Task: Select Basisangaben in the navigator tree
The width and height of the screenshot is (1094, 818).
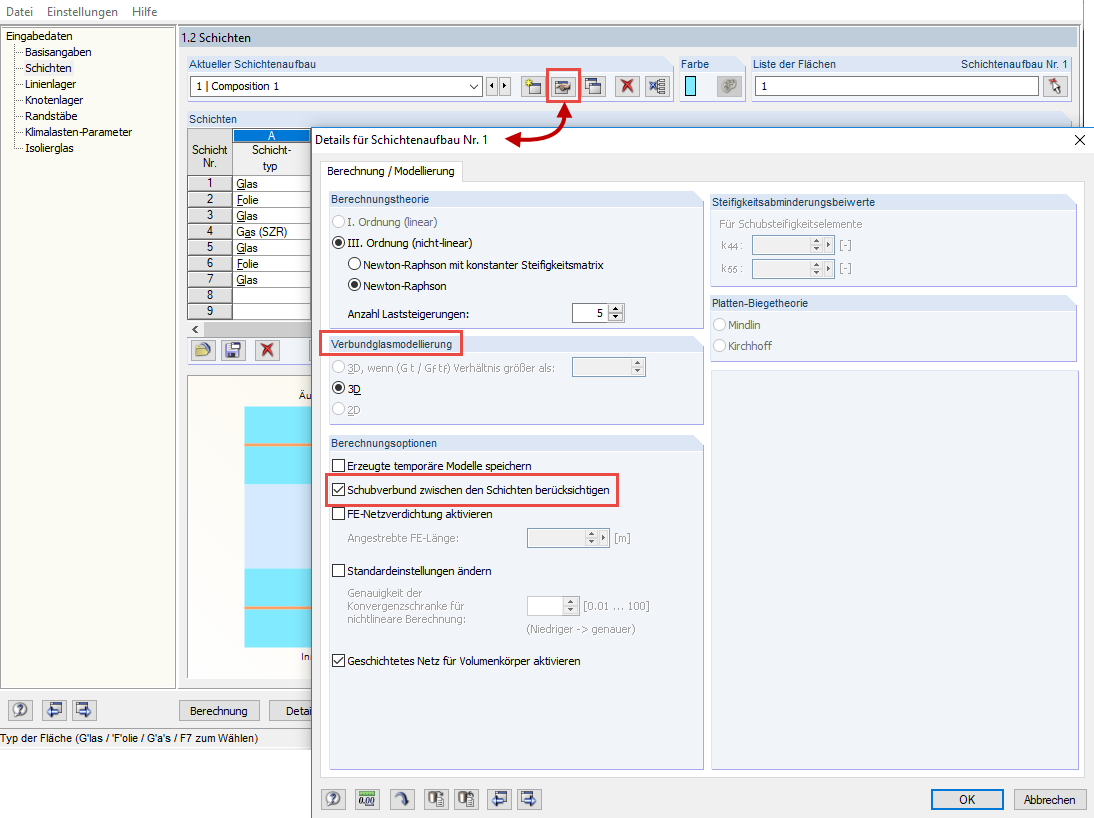Action: (58, 52)
